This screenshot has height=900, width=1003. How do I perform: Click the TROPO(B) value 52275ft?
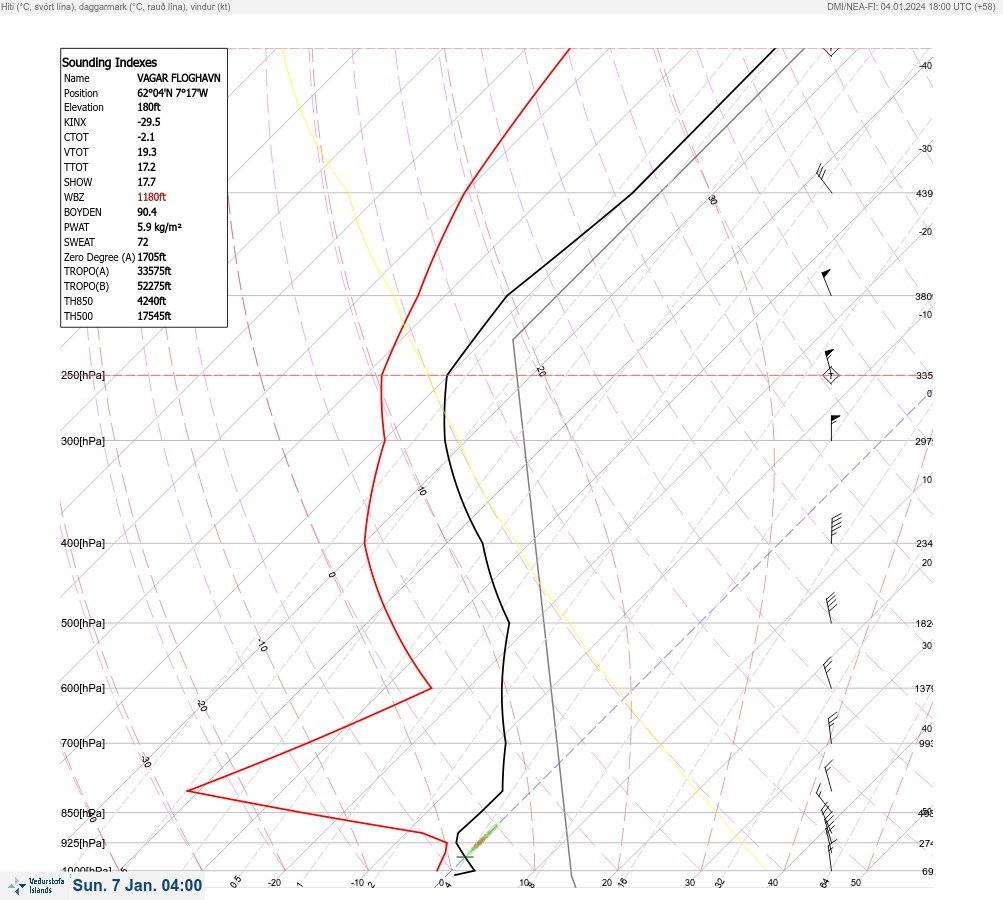click(154, 286)
